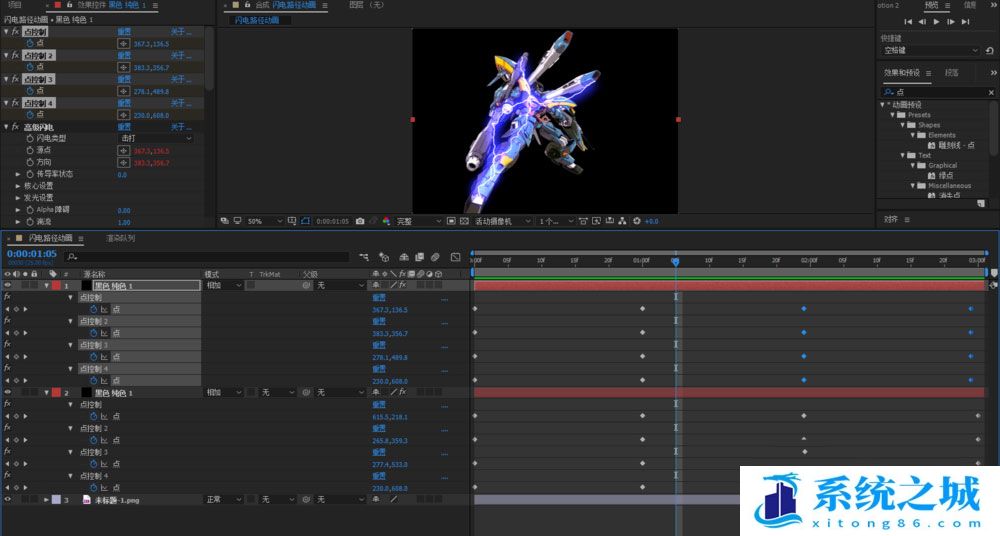Switch to the 段落 panel tab
The width and height of the screenshot is (1000, 536).
pos(952,73)
